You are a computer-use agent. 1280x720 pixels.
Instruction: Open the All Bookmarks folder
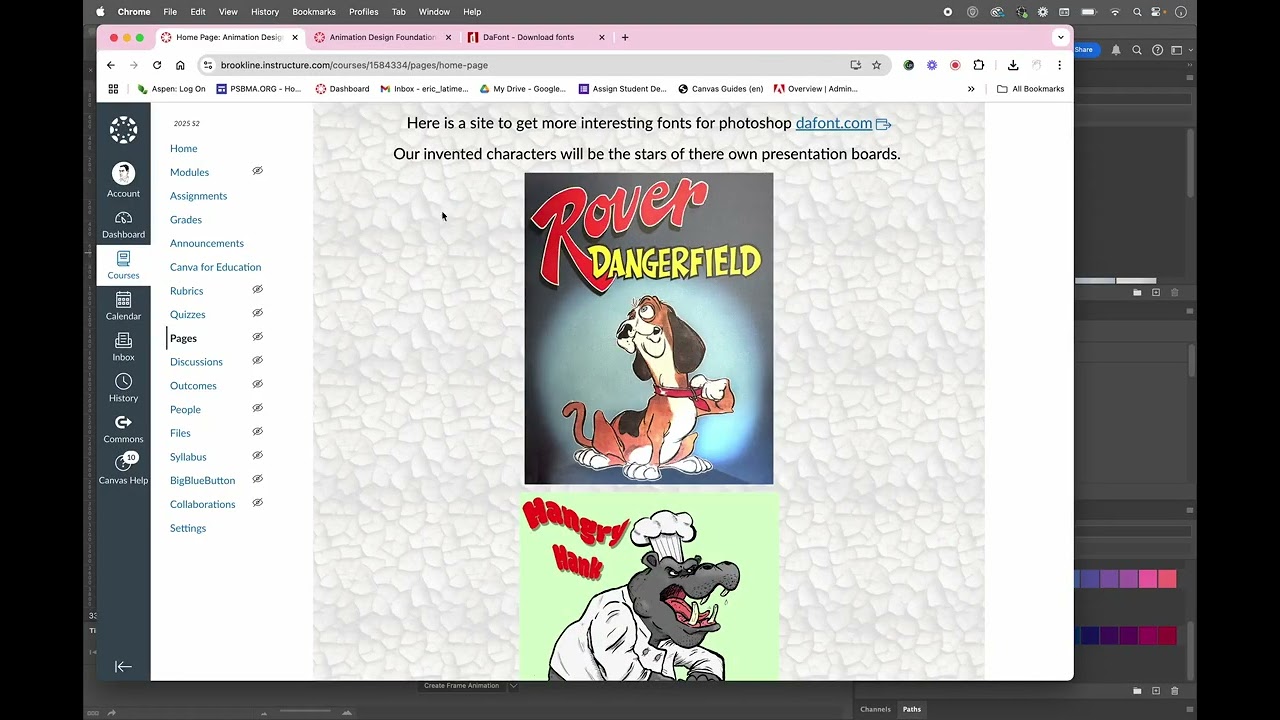pyautogui.click(x=1030, y=89)
